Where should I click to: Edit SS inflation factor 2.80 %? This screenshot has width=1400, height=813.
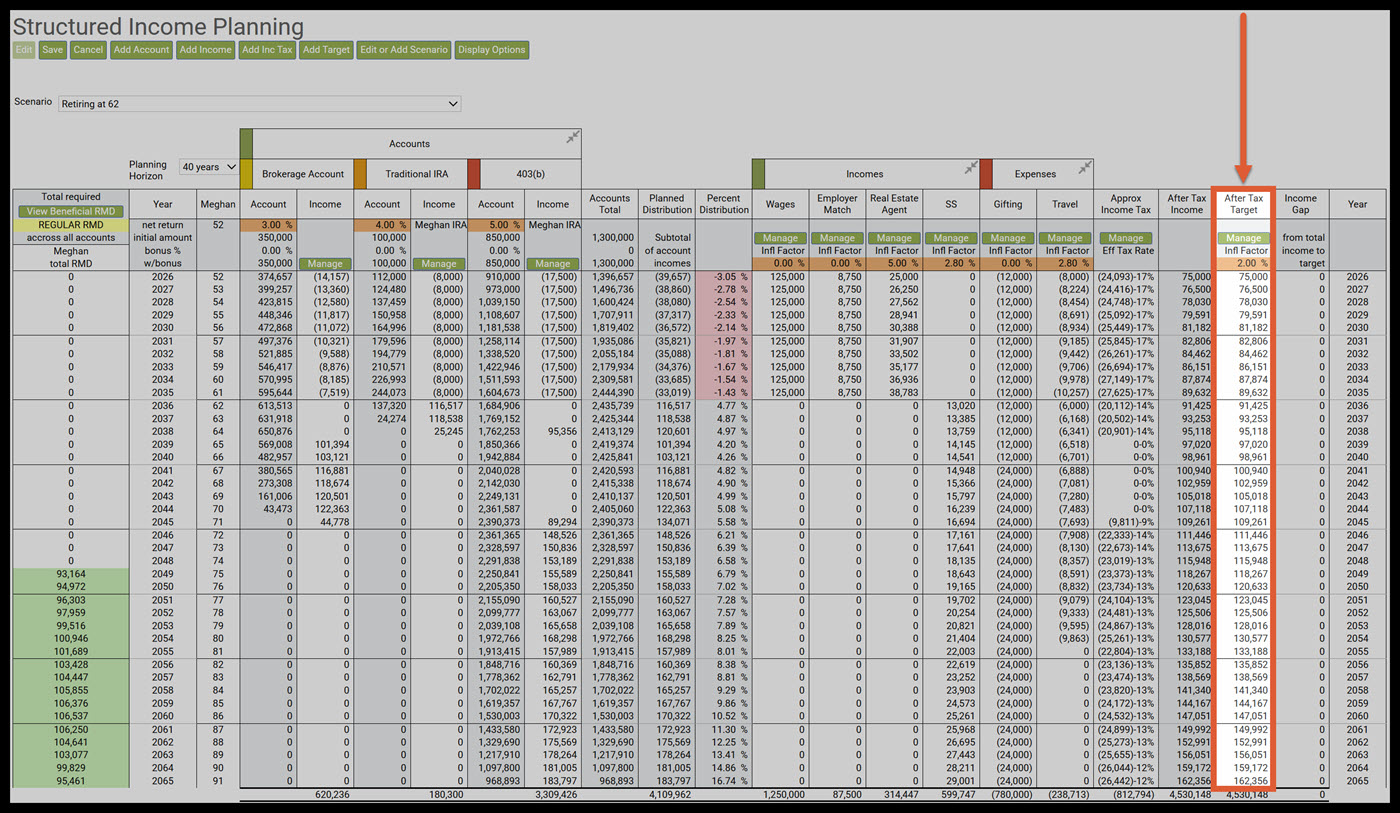[951, 264]
